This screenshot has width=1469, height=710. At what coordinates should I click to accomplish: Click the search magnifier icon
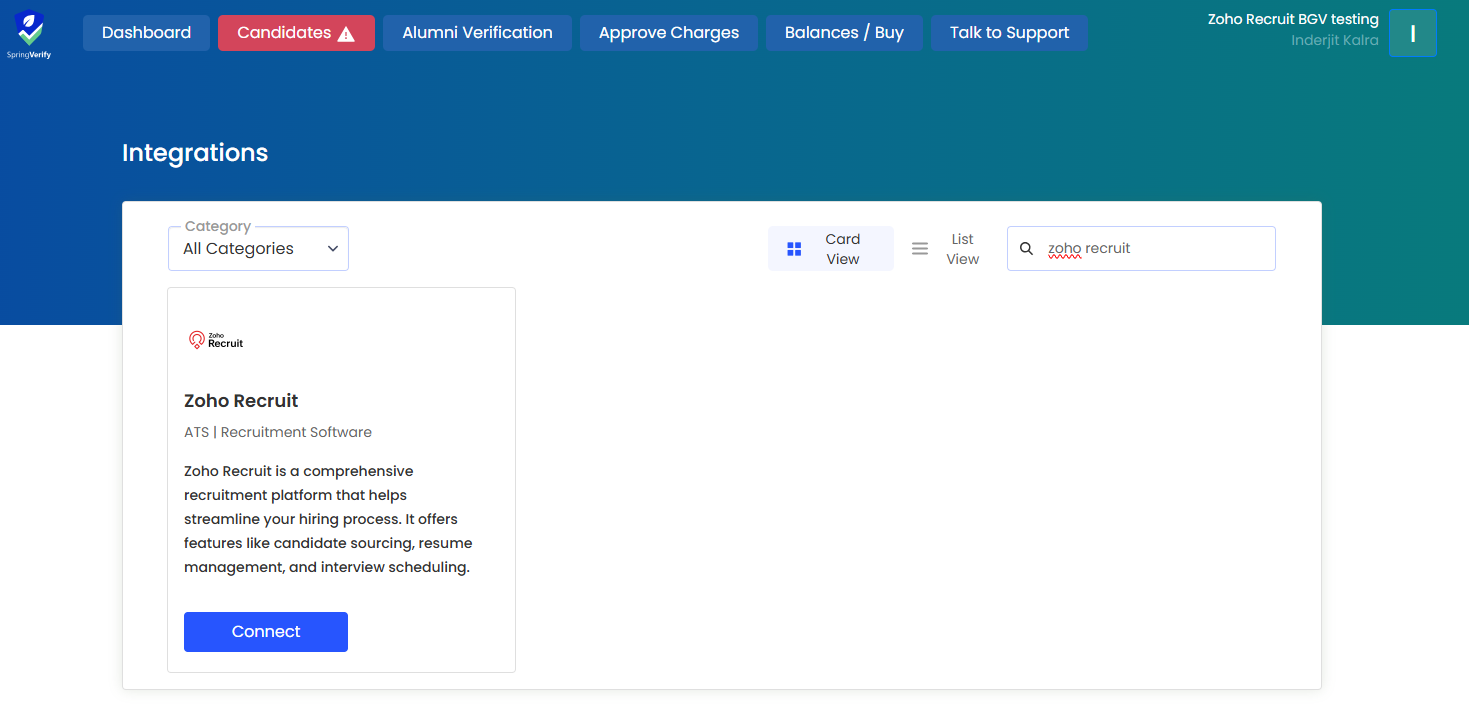click(x=1026, y=249)
